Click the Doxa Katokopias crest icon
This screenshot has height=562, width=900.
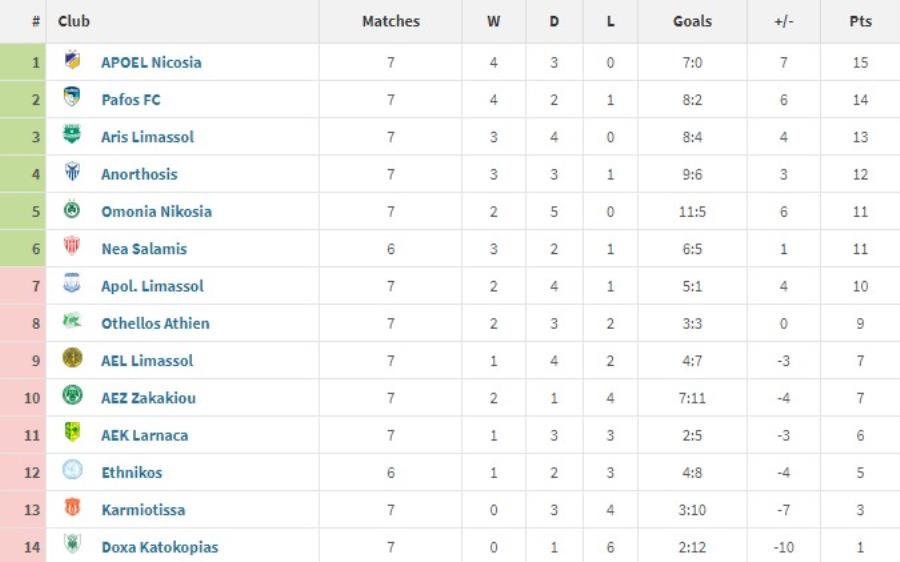click(x=72, y=544)
